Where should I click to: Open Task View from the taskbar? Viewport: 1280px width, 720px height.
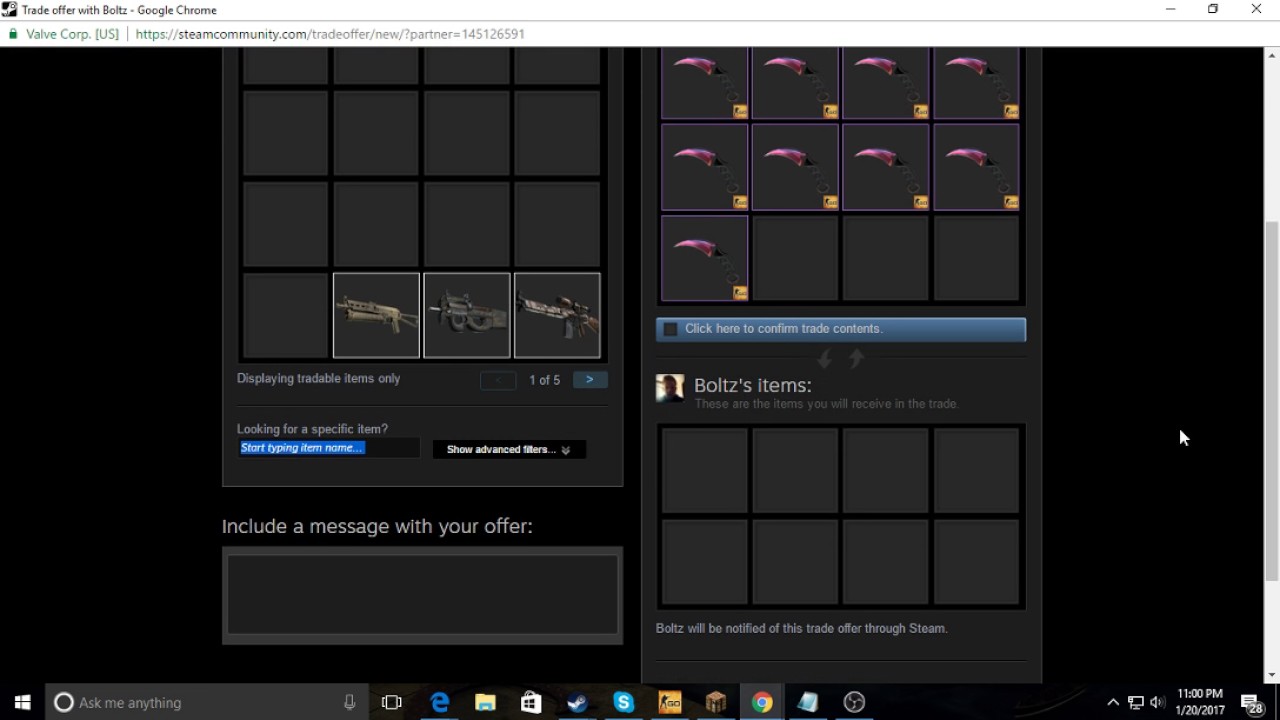point(392,702)
